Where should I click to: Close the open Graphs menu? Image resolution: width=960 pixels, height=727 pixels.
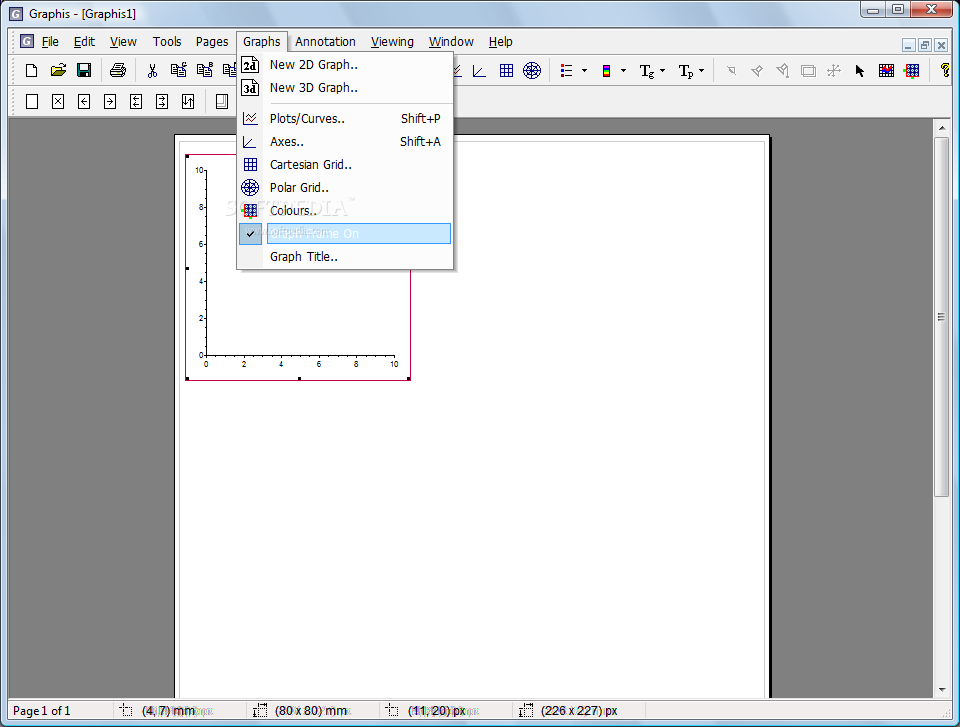coord(261,42)
